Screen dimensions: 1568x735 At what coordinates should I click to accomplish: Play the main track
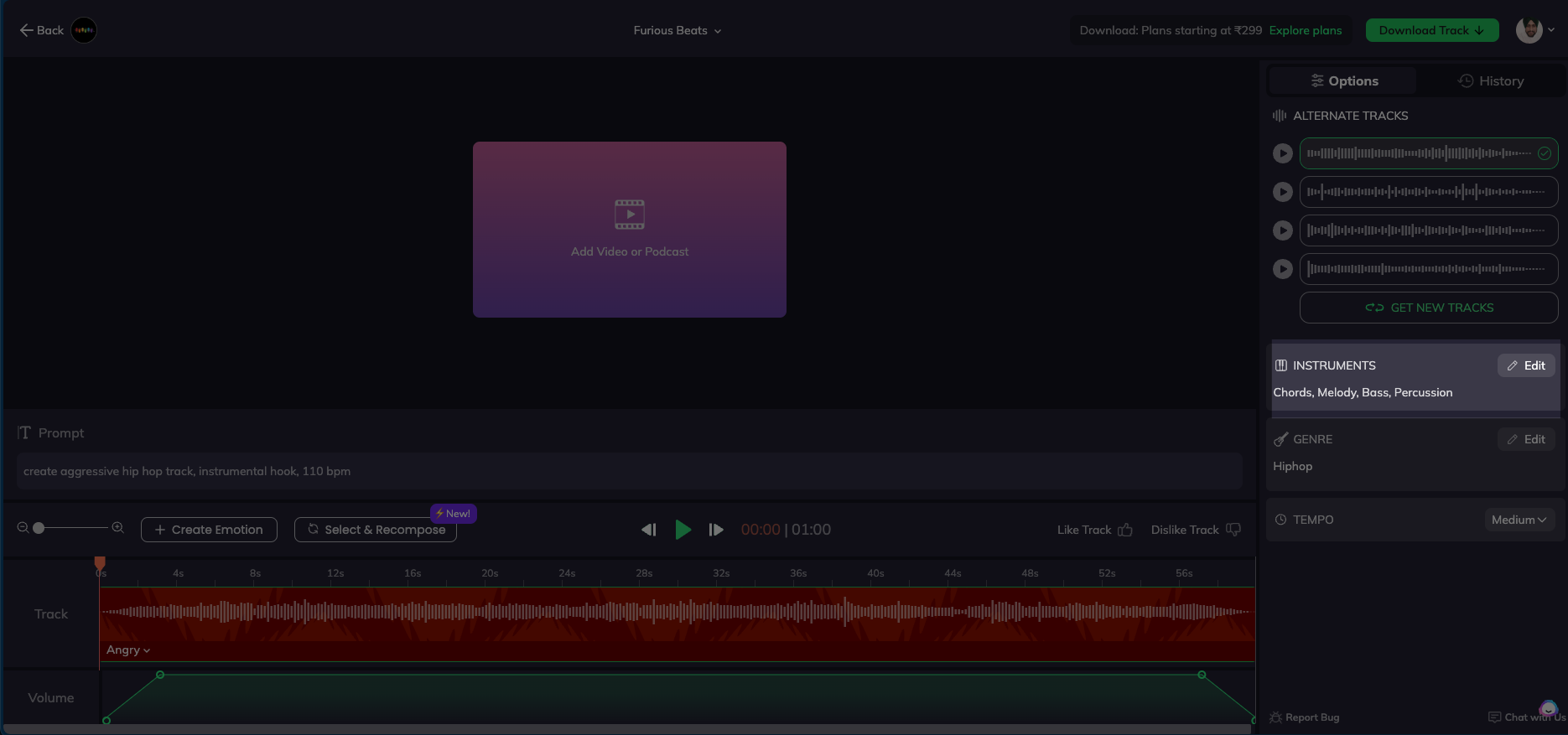click(683, 530)
